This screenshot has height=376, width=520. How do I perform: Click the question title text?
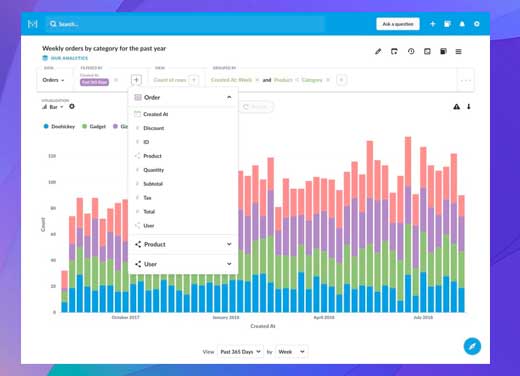pyautogui.click(x=104, y=48)
